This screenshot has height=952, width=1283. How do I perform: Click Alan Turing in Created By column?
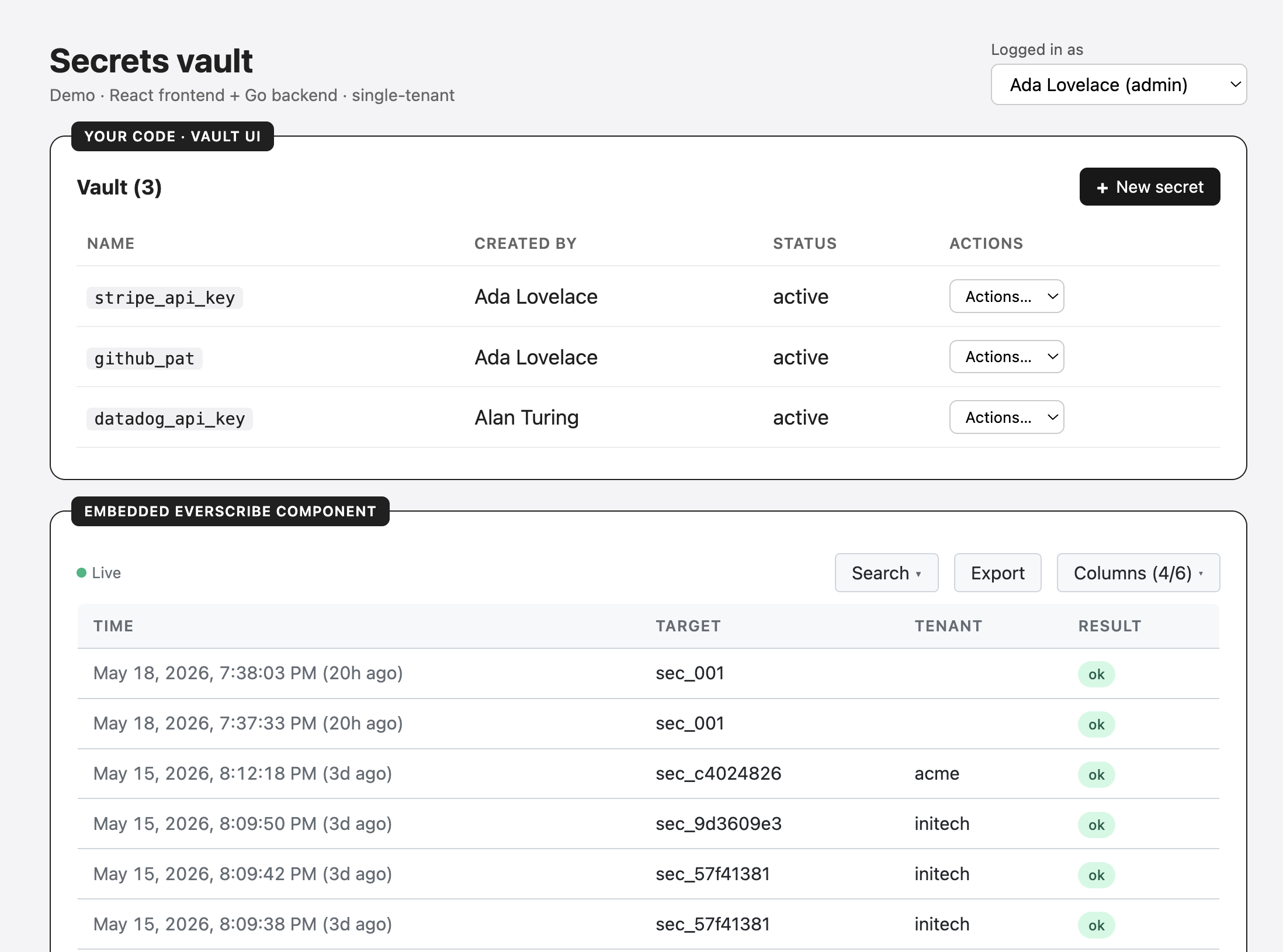pos(526,418)
